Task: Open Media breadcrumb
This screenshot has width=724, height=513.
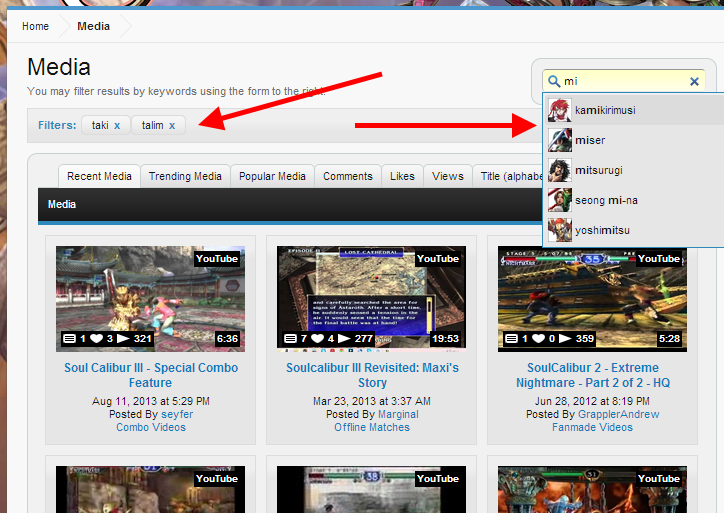Action: (93, 26)
